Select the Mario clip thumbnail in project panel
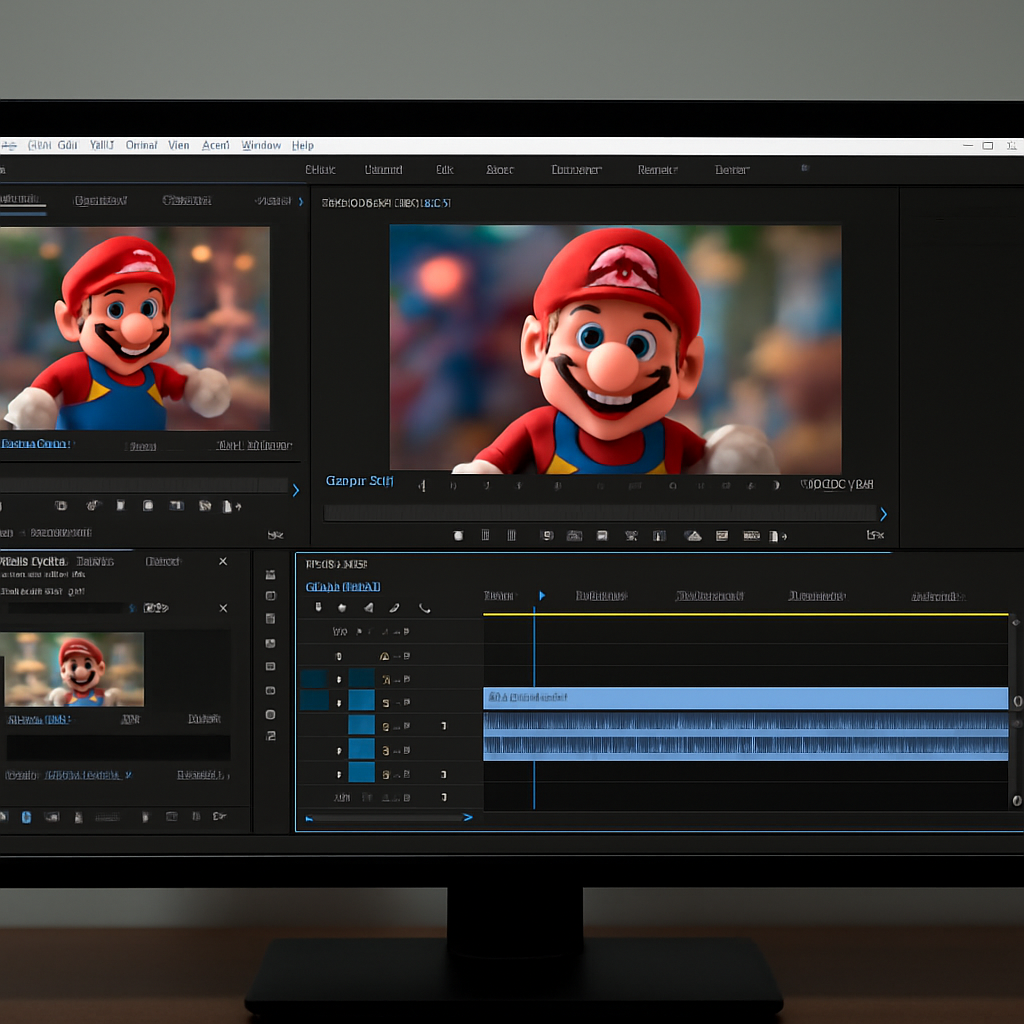This screenshot has height=1024, width=1024. pyautogui.click(x=73, y=669)
